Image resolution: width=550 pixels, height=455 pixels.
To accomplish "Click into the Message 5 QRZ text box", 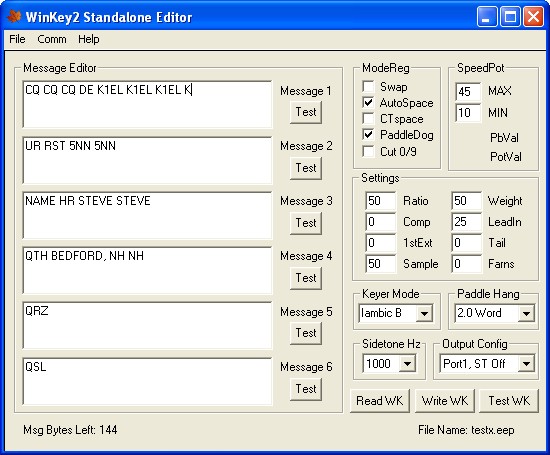I will tap(147, 325).
